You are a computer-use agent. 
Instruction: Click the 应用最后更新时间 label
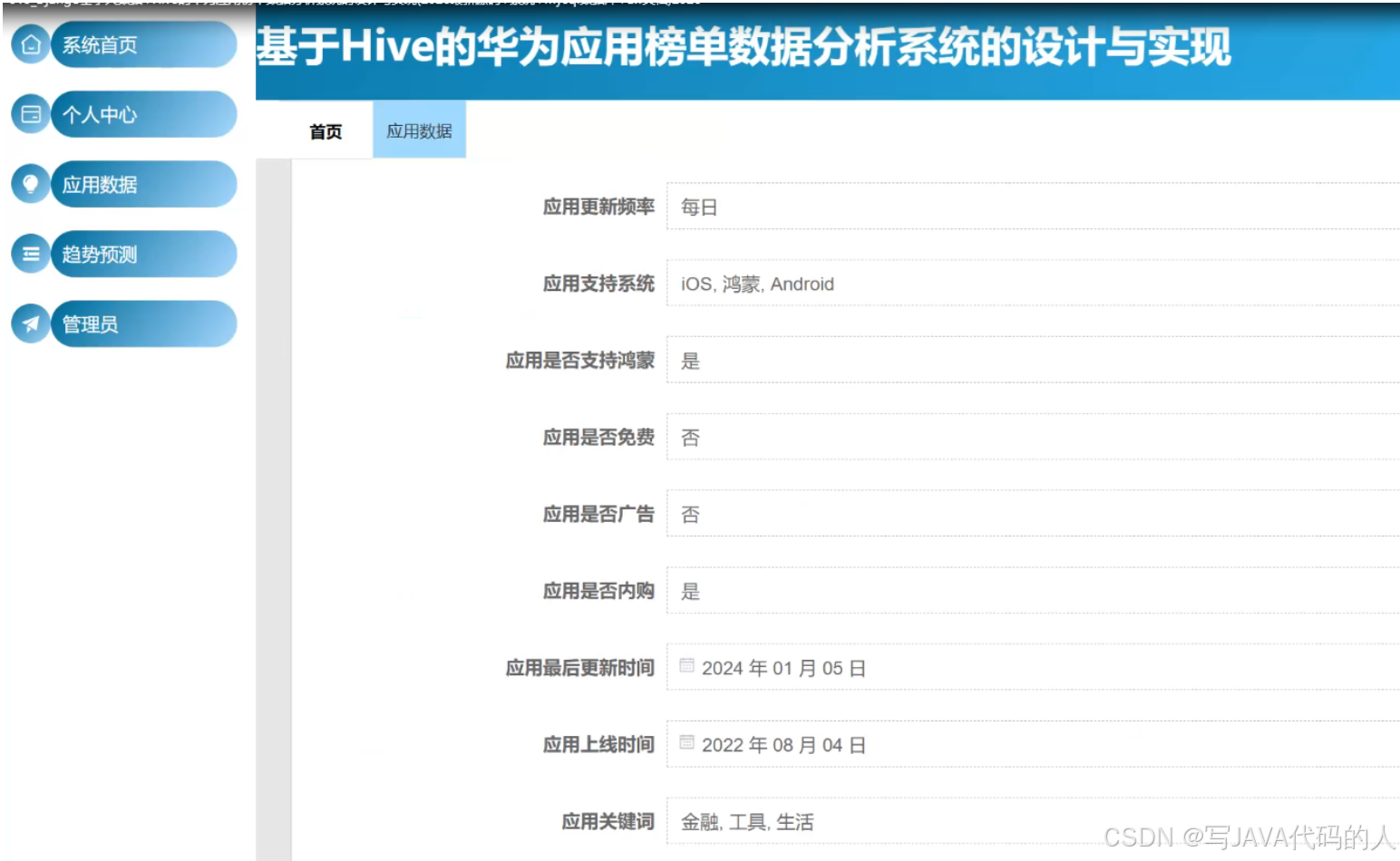[x=580, y=668]
